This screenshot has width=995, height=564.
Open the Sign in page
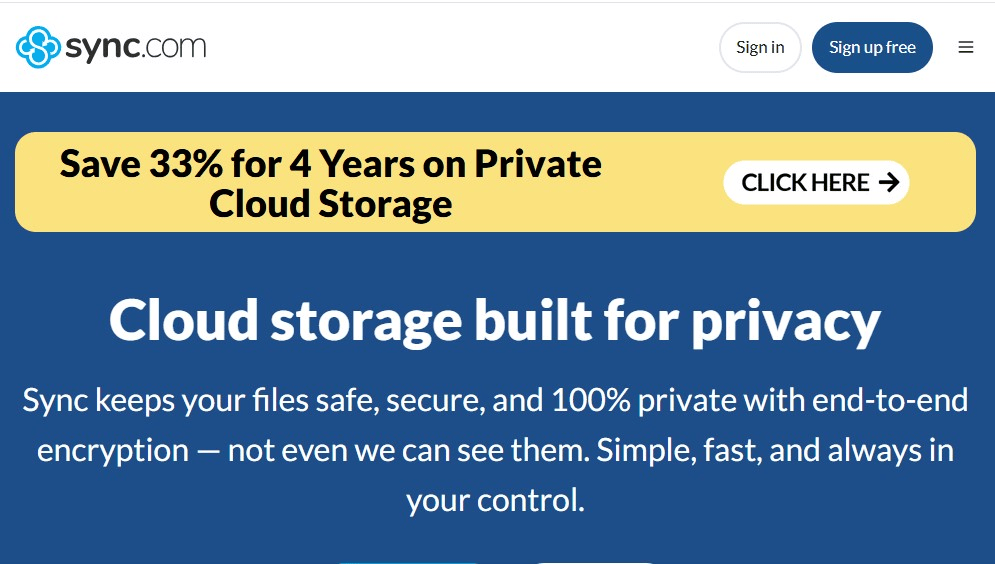[x=760, y=48]
